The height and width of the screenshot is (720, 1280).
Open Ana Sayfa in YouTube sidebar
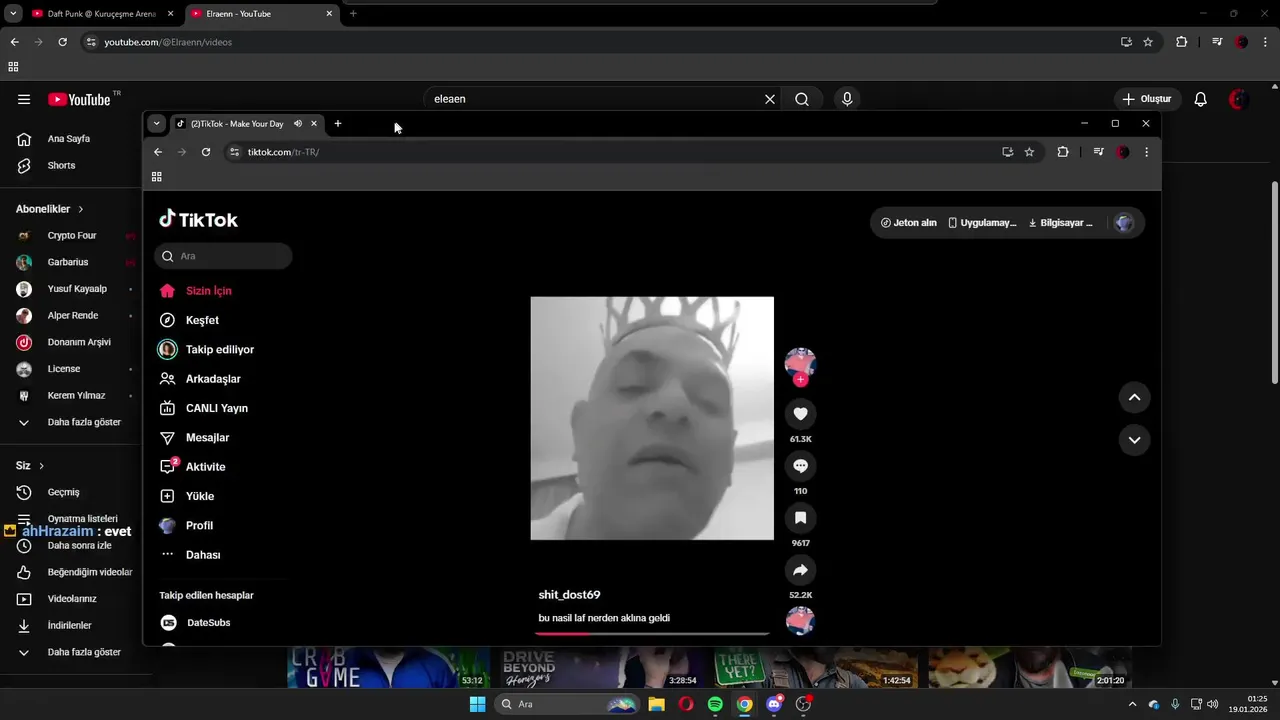coord(68,139)
